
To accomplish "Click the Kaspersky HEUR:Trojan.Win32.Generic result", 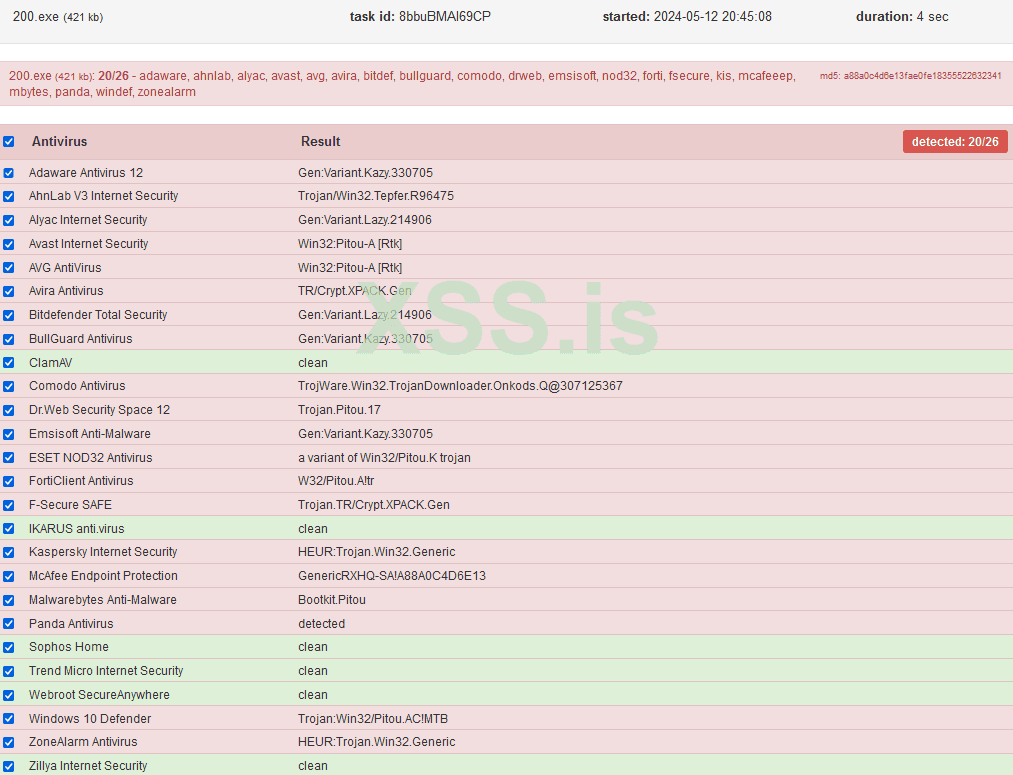I will click(x=377, y=552).
